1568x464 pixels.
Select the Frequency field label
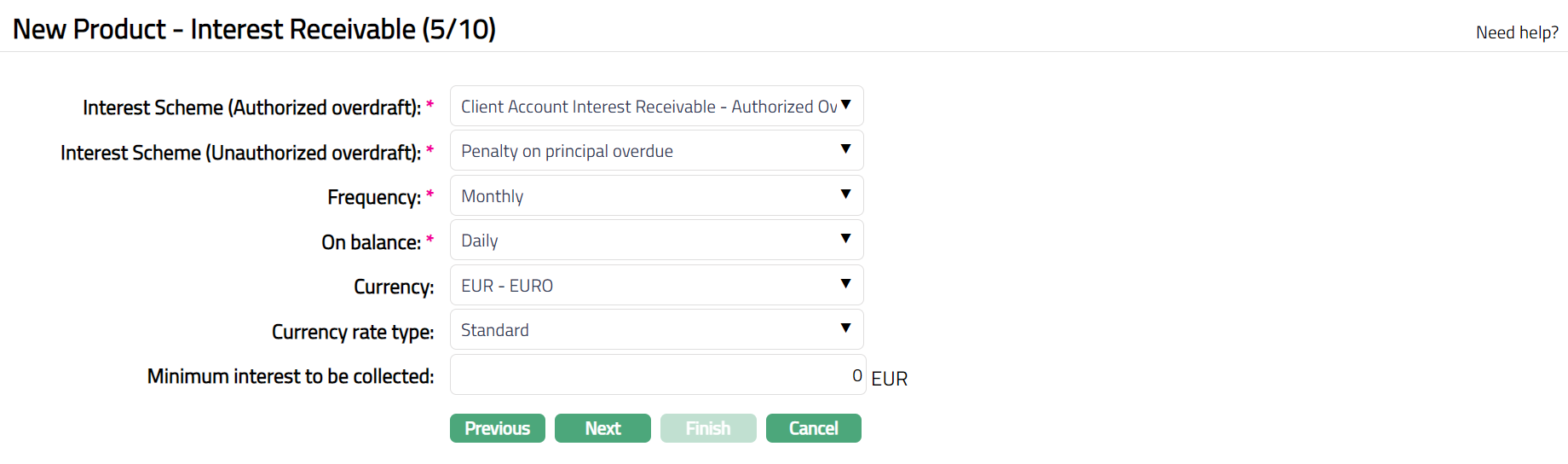pos(374,197)
